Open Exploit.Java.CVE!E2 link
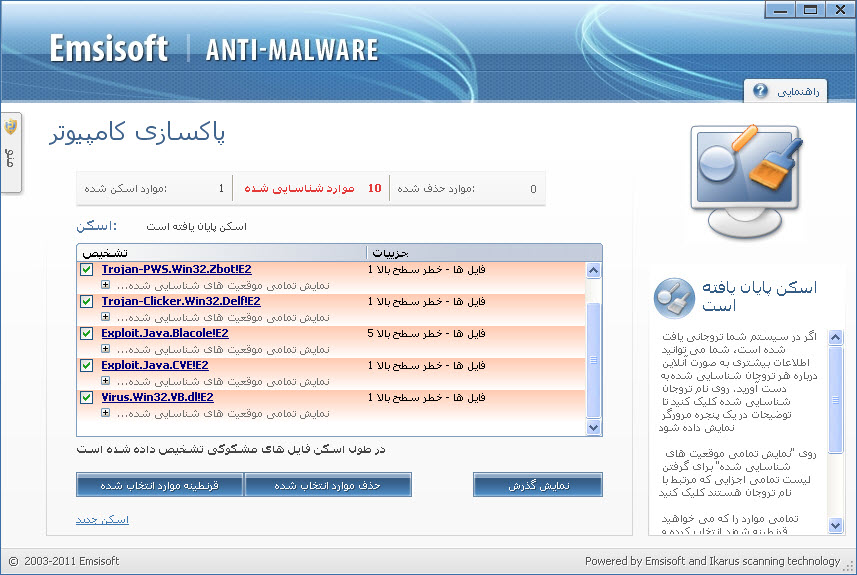 pyautogui.click(x=155, y=365)
